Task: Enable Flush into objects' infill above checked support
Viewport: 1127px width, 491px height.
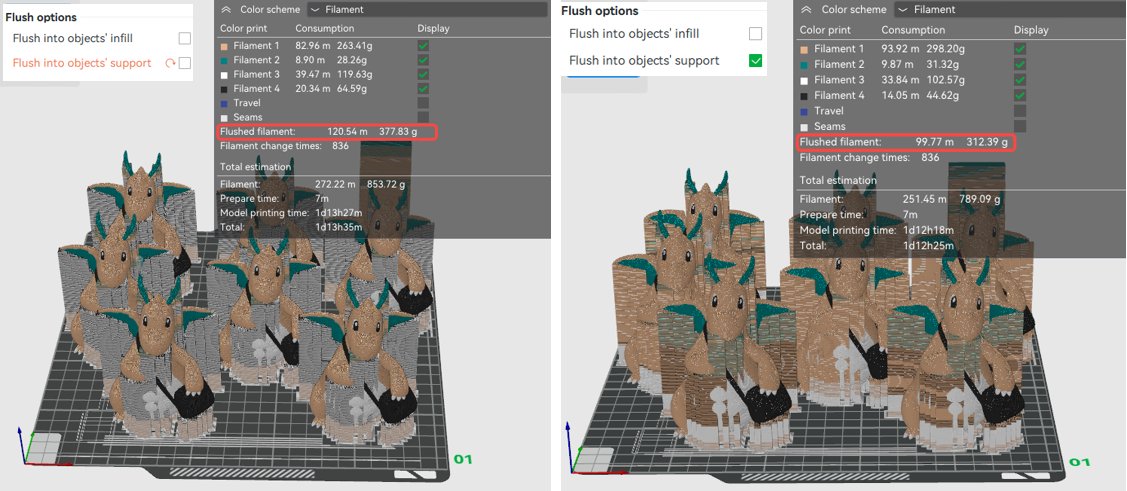Action: point(755,34)
